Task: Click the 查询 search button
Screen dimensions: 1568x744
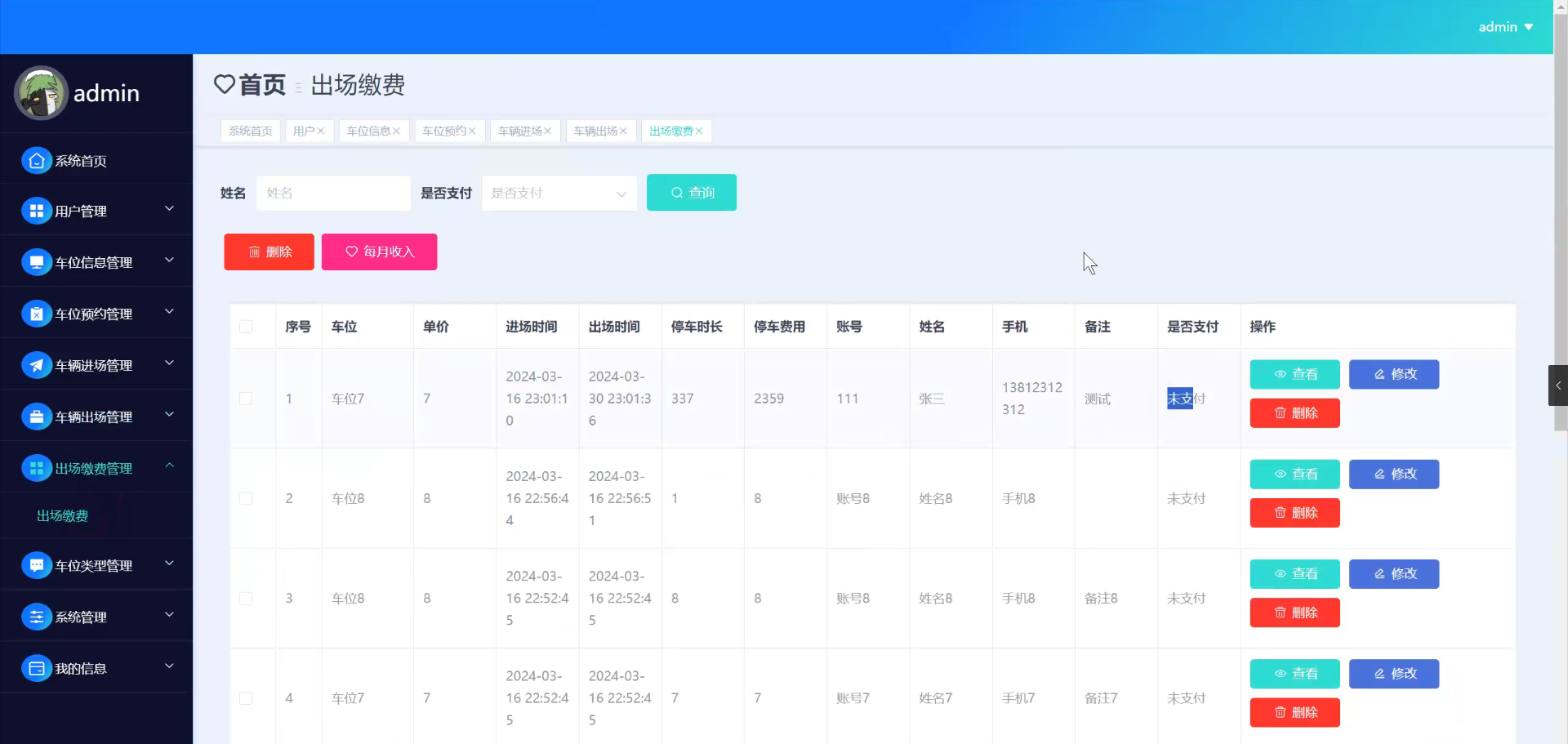Action: click(x=692, y=193)
